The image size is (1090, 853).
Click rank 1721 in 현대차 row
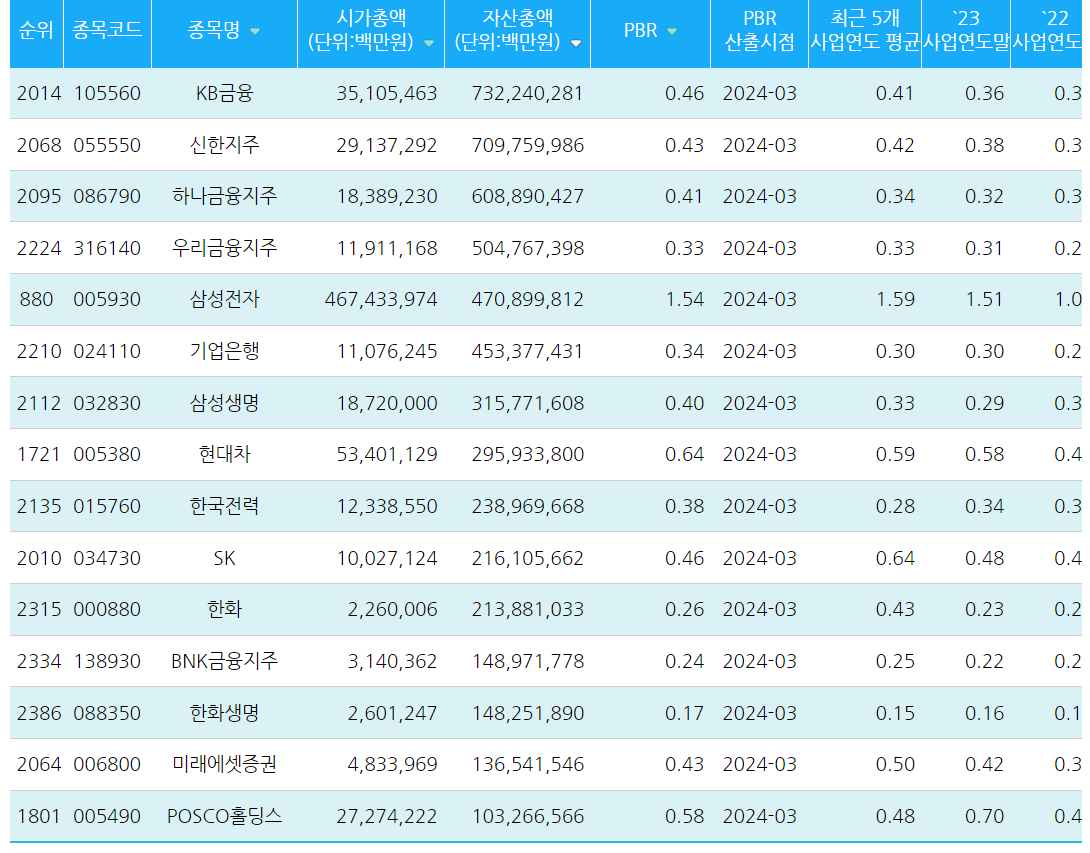pyautogui.click(x=39, y=455)
